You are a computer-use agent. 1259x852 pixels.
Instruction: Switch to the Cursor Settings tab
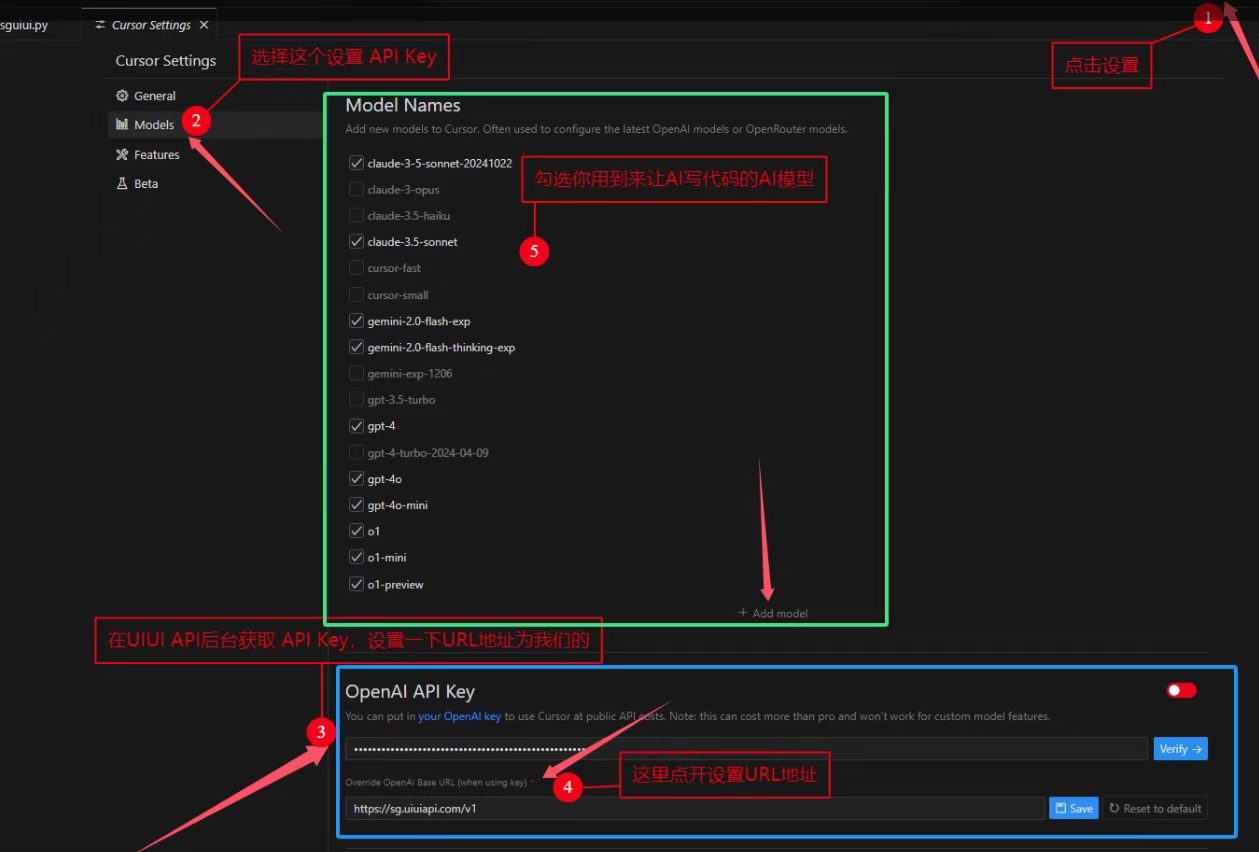click(150, 25)
